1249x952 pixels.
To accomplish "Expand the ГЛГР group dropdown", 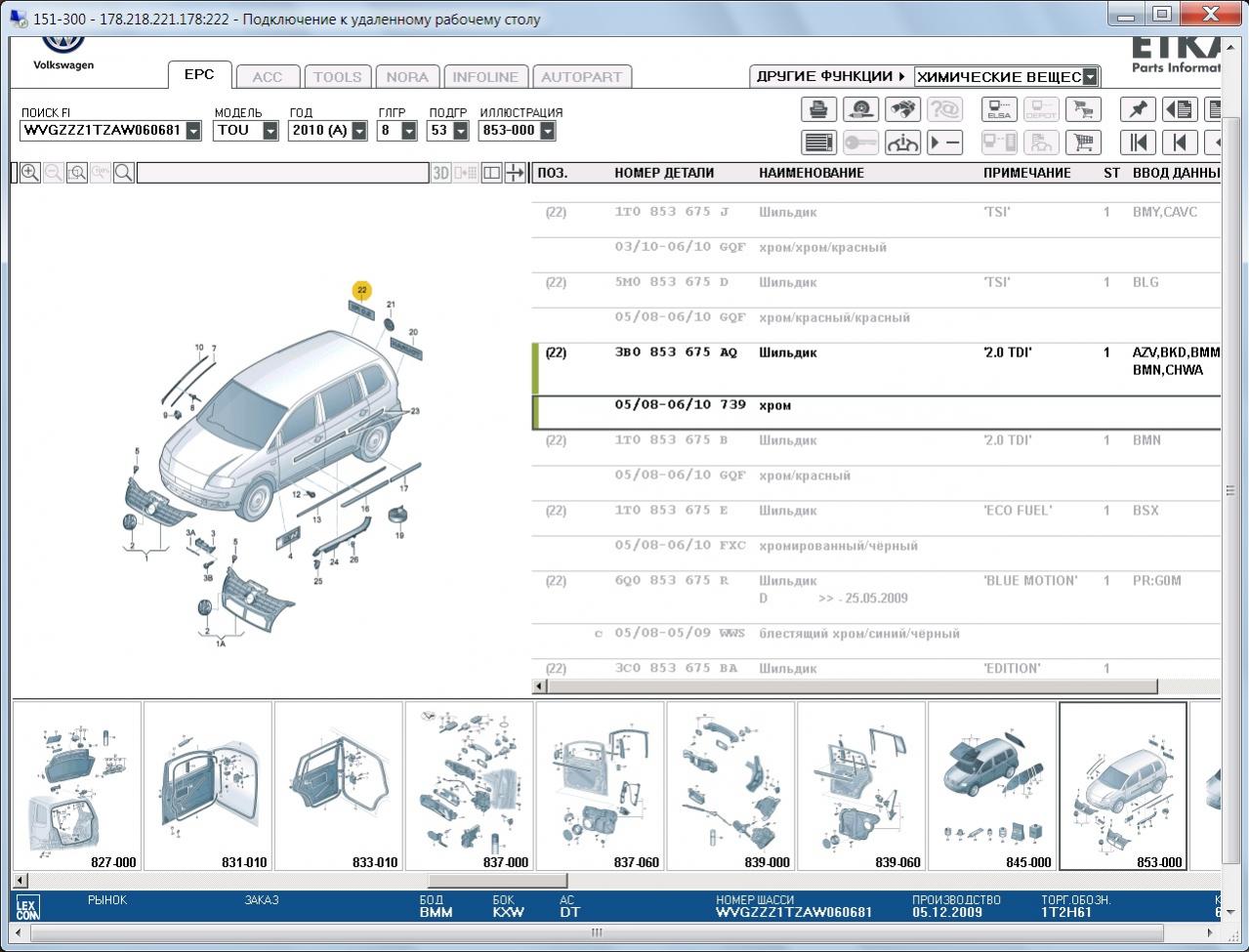I will (409, 131).
